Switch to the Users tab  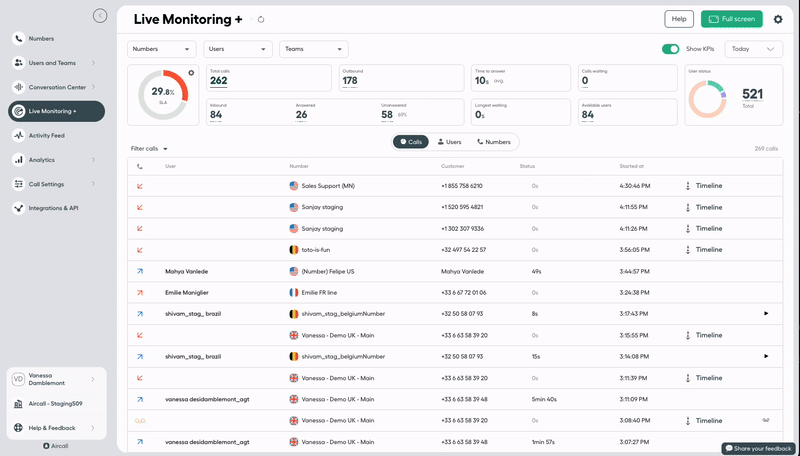point(449,142)
